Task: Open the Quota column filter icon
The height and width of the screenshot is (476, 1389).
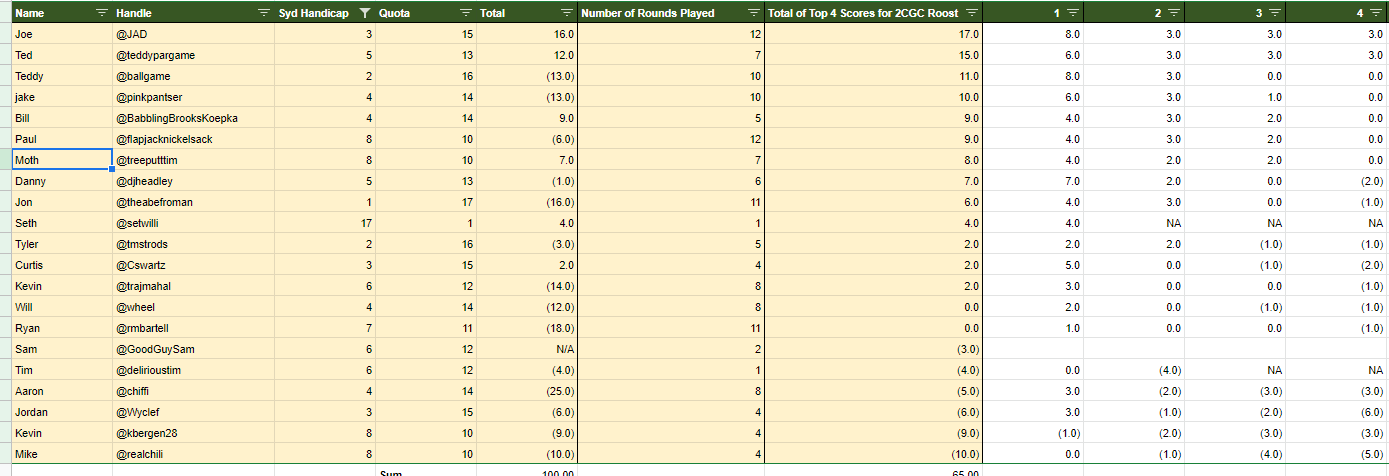Action: pos(466,13)
